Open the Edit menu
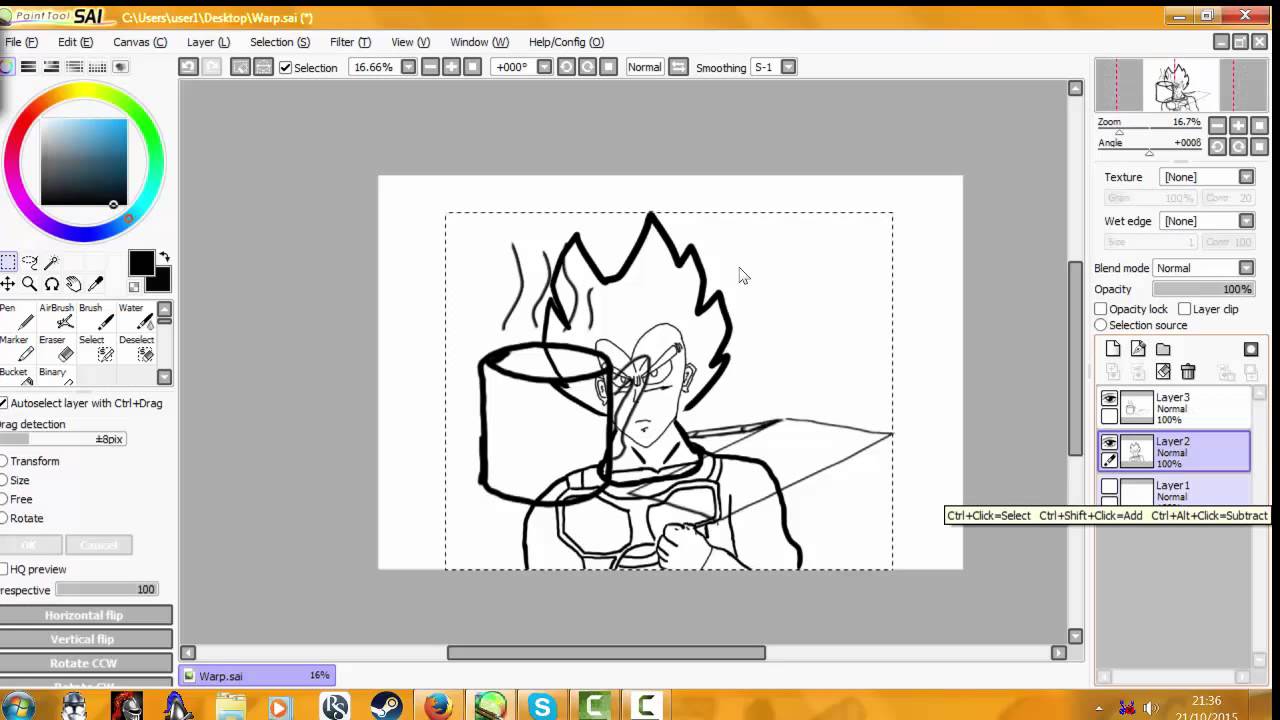 (x=75, y=42)
